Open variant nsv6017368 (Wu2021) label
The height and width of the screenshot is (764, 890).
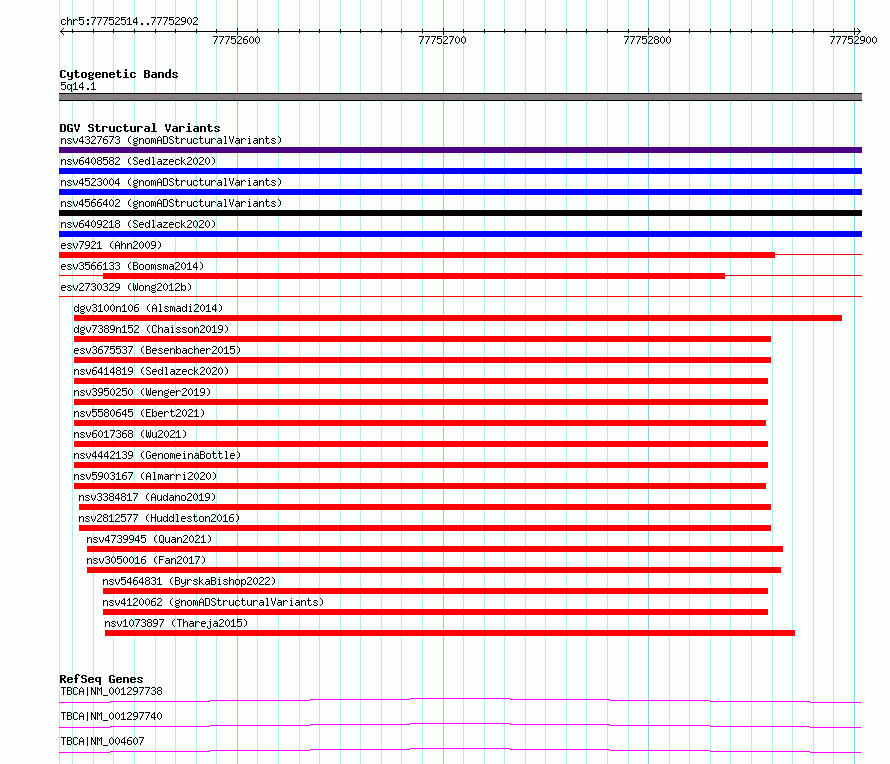130,434
